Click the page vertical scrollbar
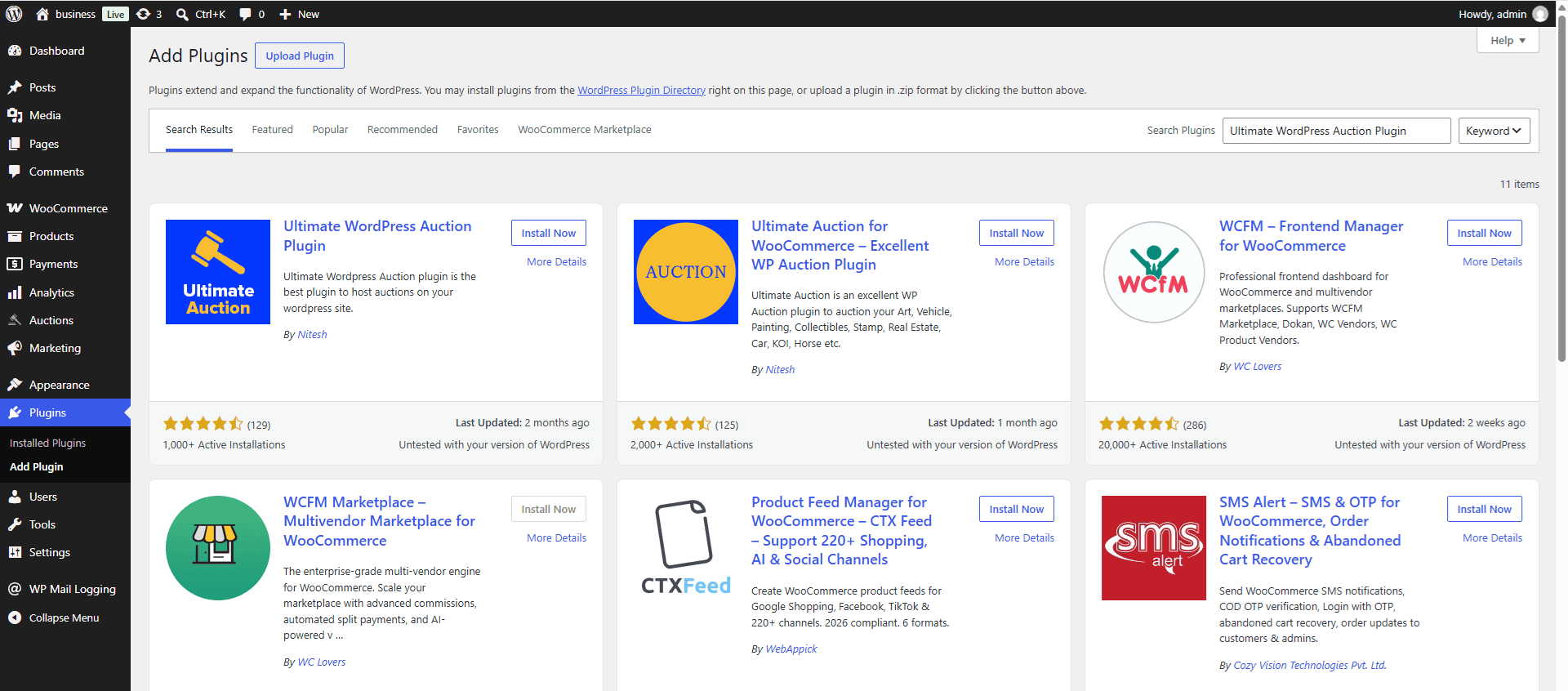Screen dimensions: 1568x691 (x=1561, y=188)
